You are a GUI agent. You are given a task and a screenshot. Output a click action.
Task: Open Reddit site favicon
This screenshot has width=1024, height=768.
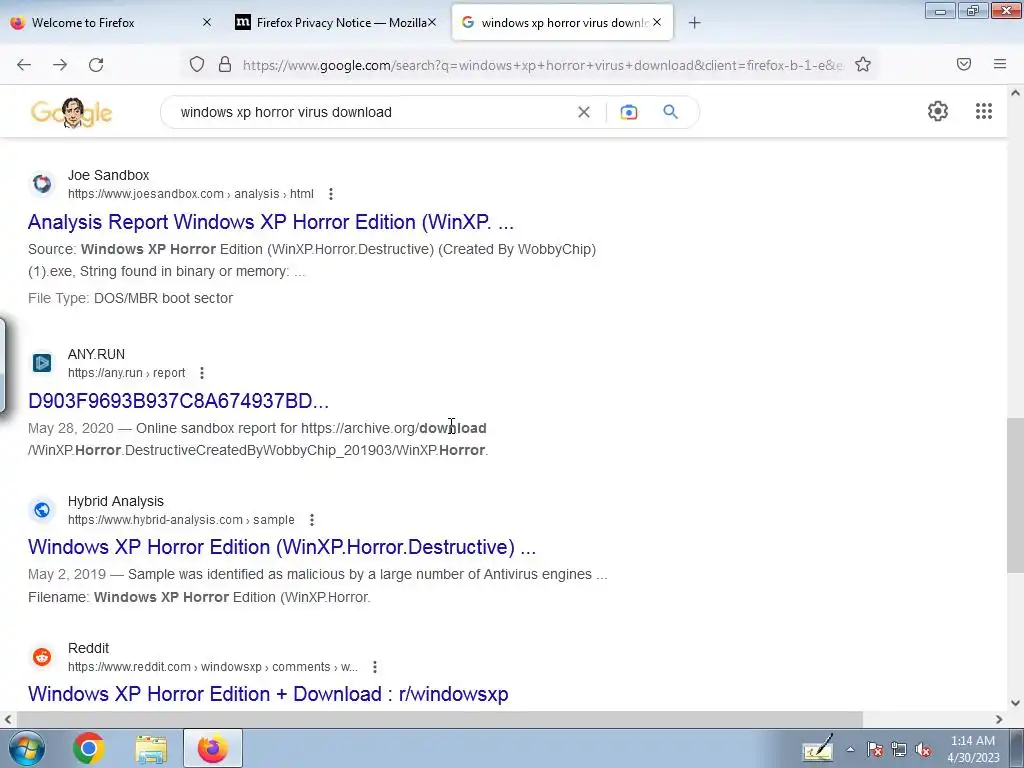(x=42, y=656)
